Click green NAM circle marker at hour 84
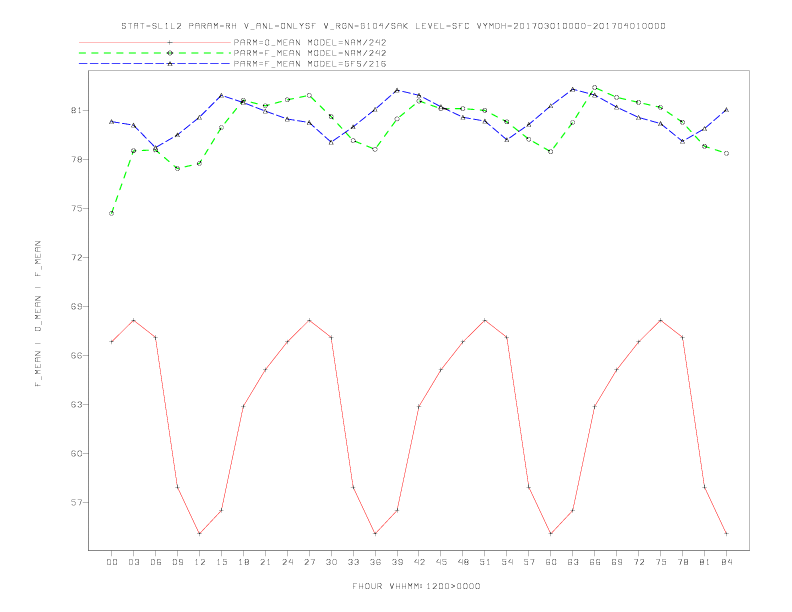This screenshot has width=792, height=612. coord(726,153)
